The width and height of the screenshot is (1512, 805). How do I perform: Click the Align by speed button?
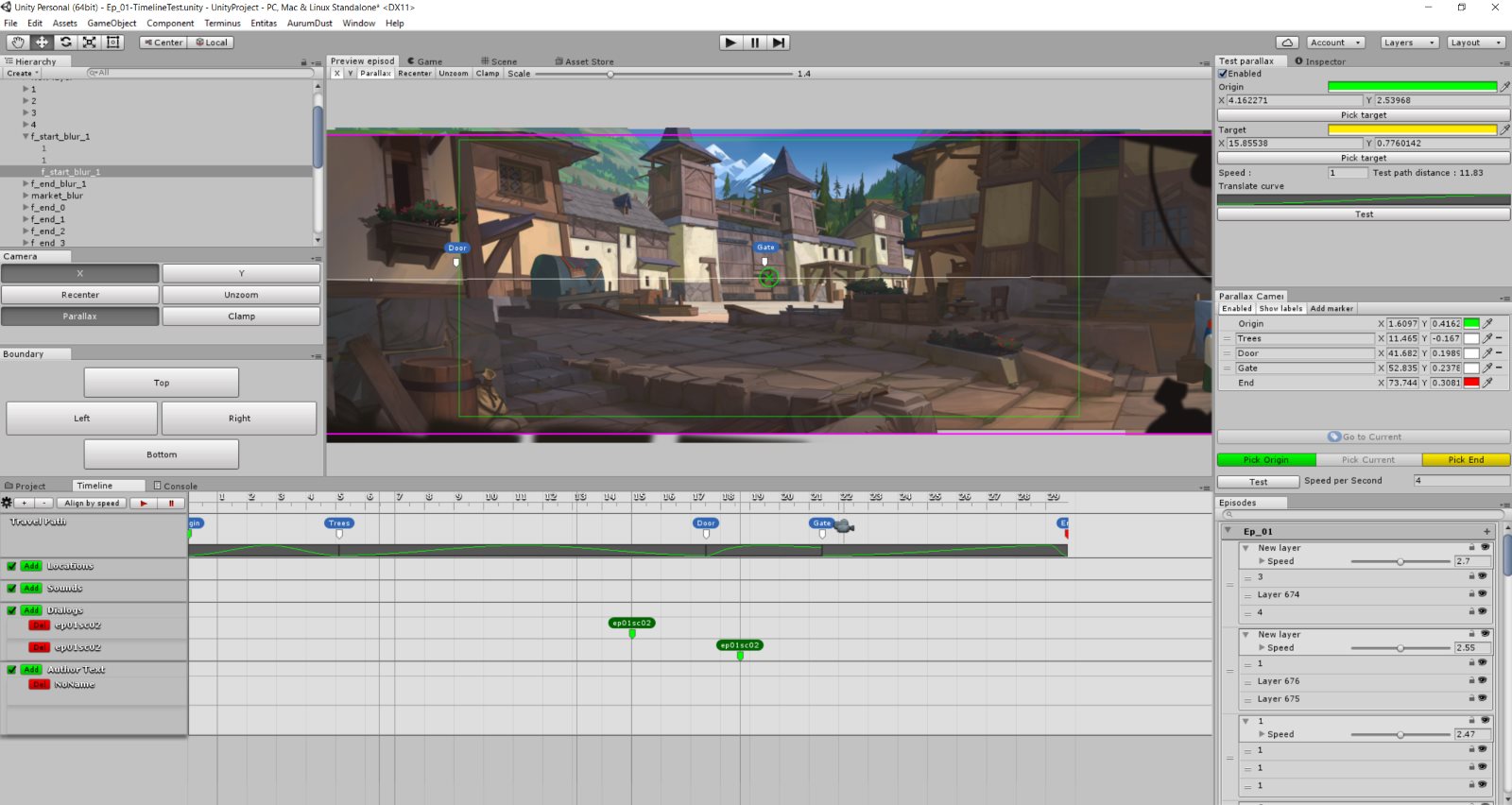pyautogui.click(x=92, y=504)
